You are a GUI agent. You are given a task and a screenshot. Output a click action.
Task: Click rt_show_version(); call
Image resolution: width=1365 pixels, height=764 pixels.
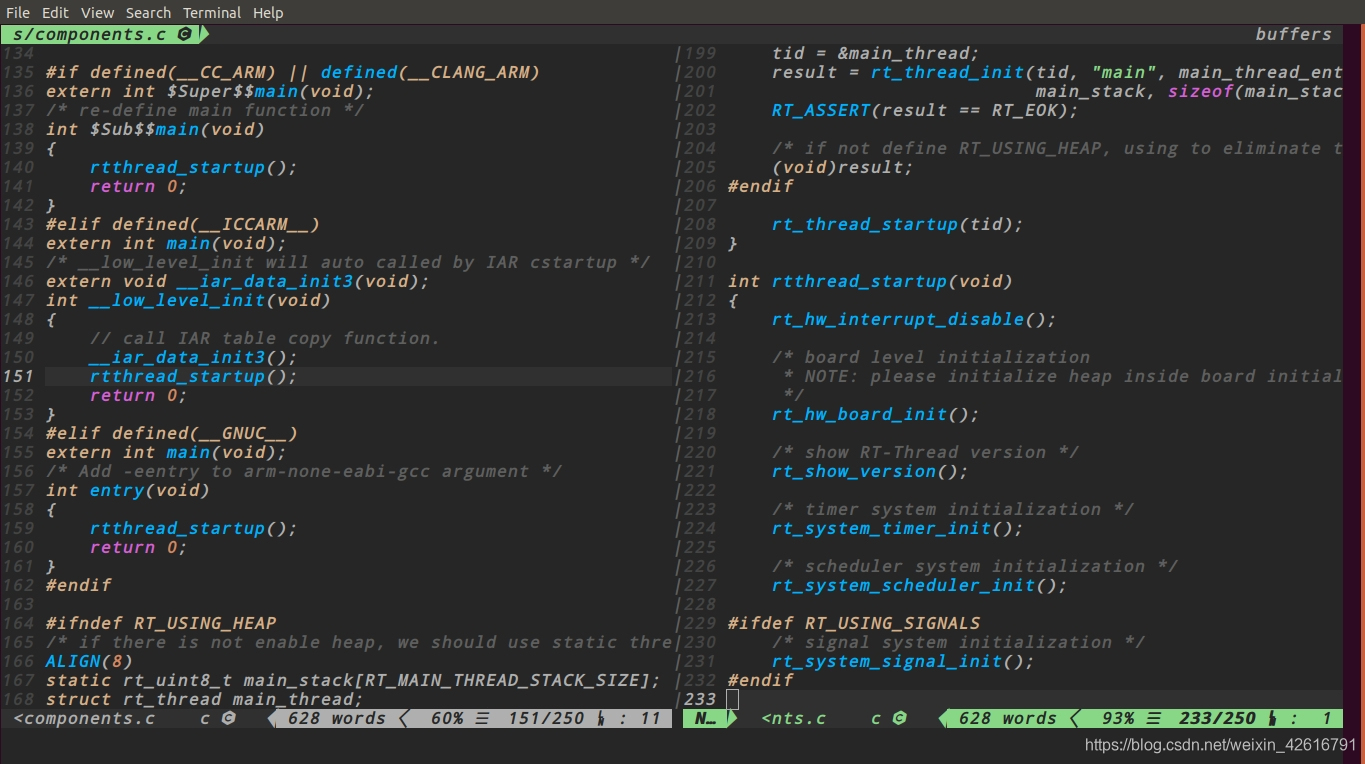pyautogui.click(x=870, y=472)
